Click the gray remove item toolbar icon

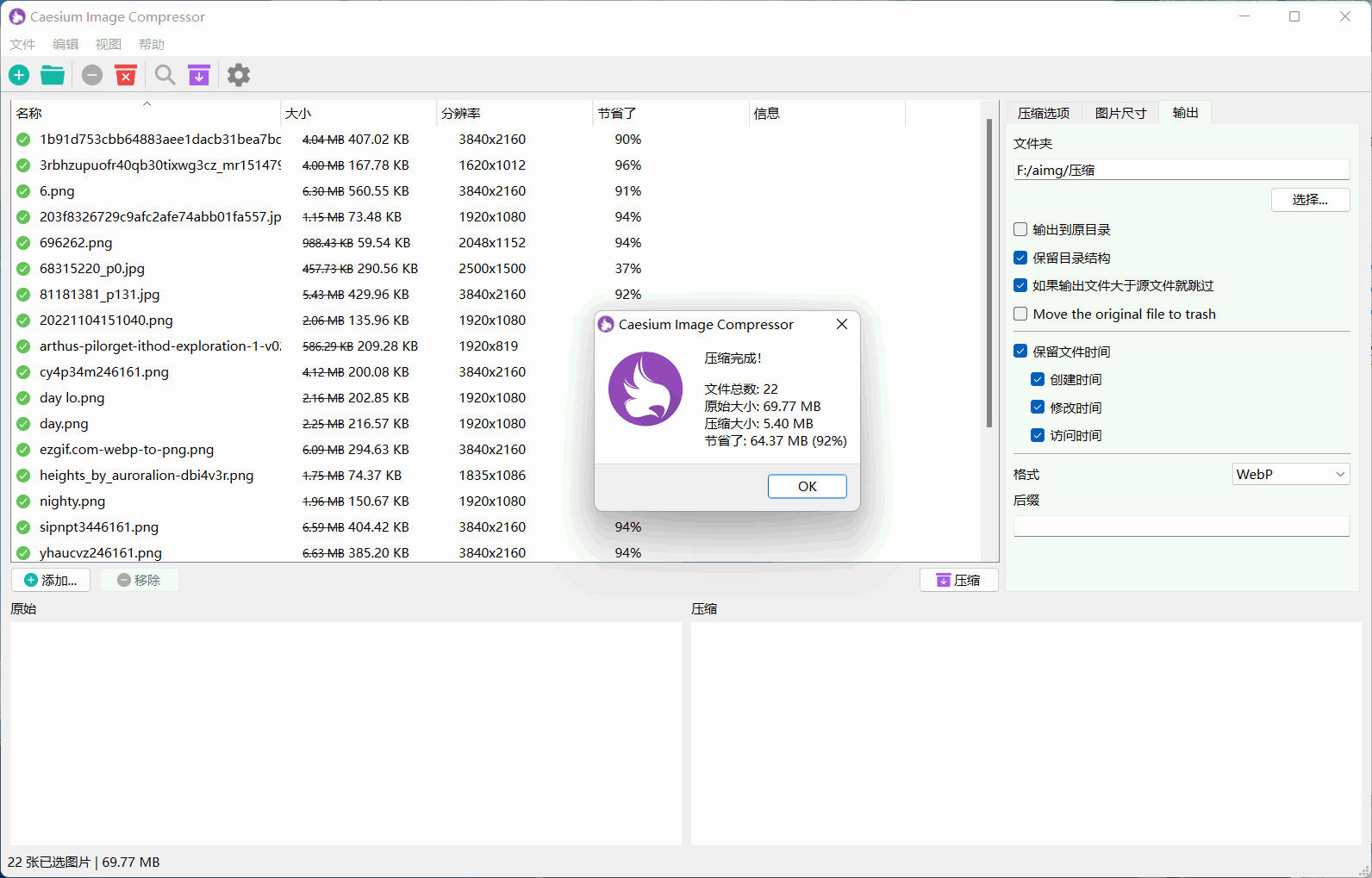92,75
